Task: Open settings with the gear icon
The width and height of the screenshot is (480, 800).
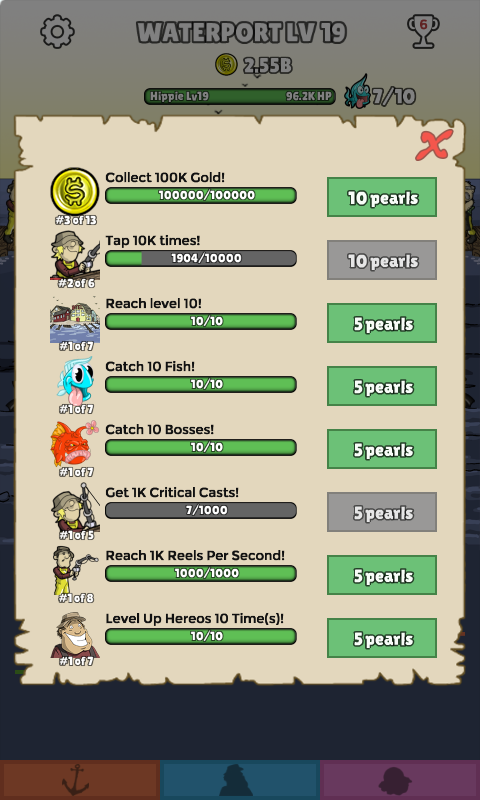Action: [57, 32]
